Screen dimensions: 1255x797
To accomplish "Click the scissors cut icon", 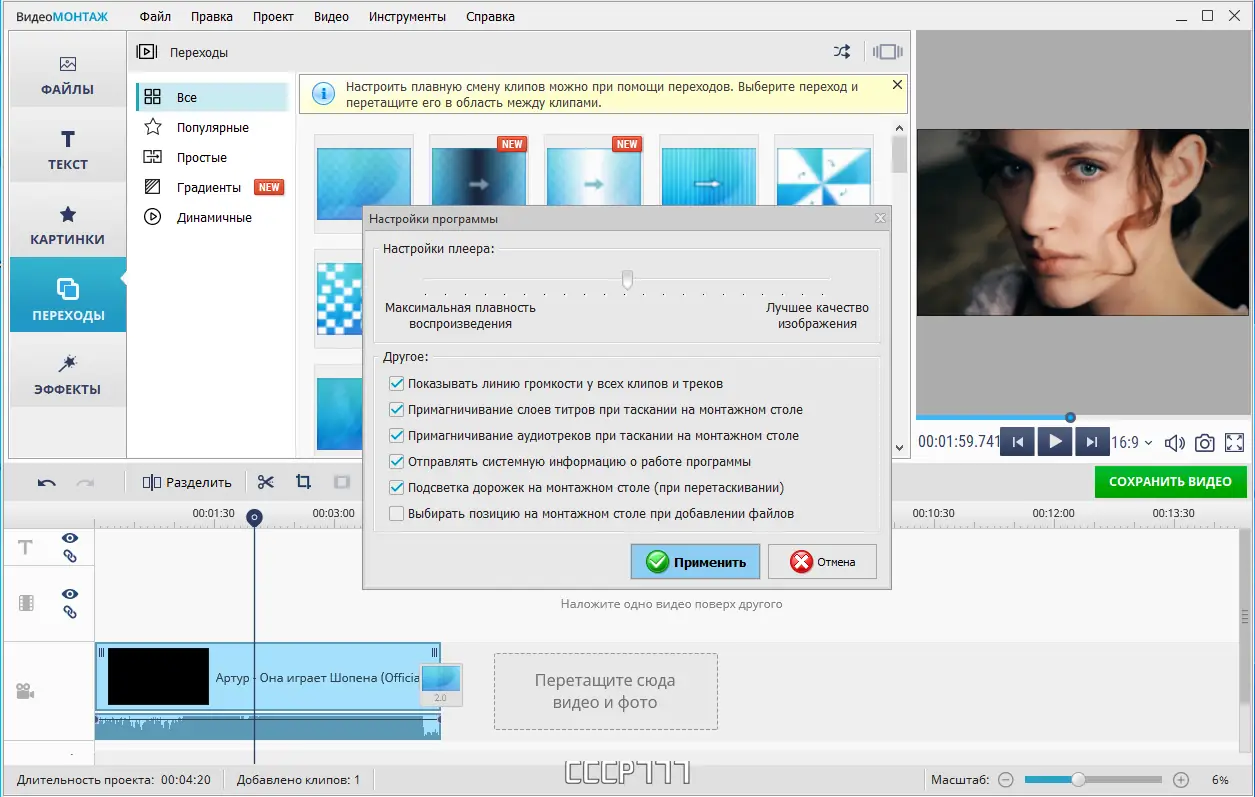I will click(x=265, y=482).
